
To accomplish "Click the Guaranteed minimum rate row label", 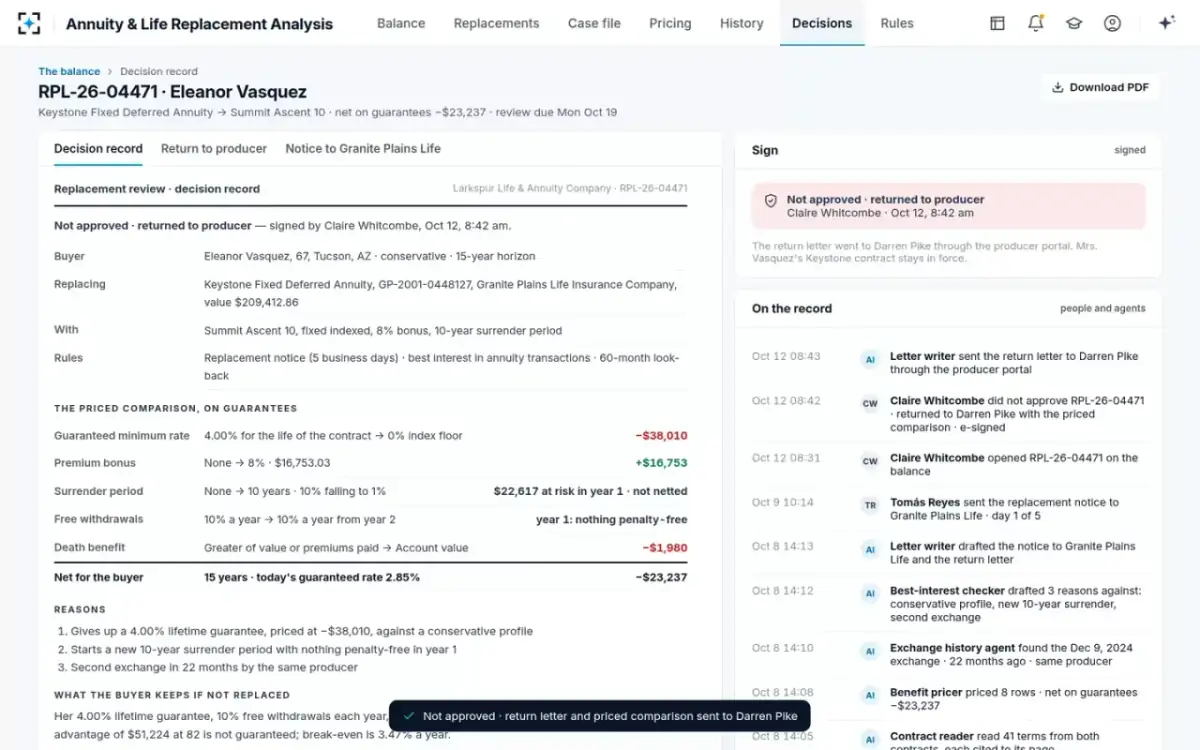I will tap(122, 436).
